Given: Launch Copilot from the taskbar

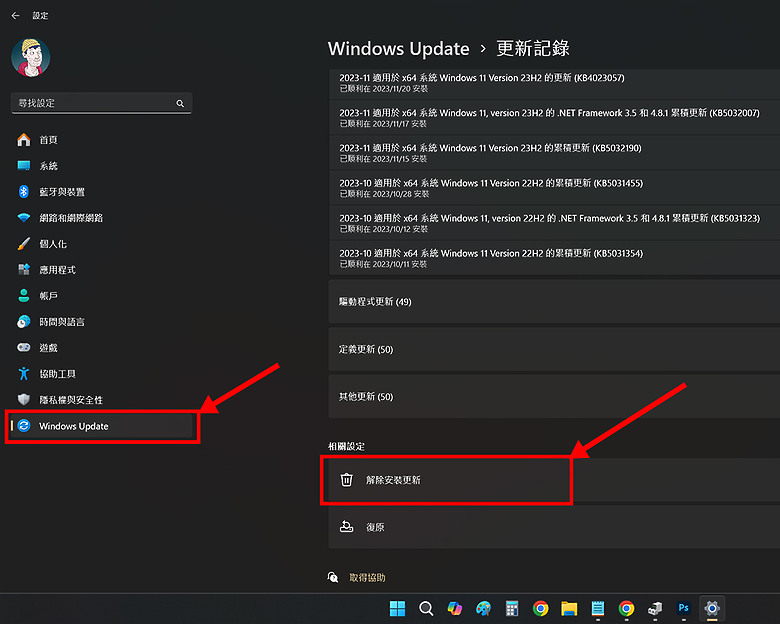Looking at the screenshot, I should click(x=455, y=608).
